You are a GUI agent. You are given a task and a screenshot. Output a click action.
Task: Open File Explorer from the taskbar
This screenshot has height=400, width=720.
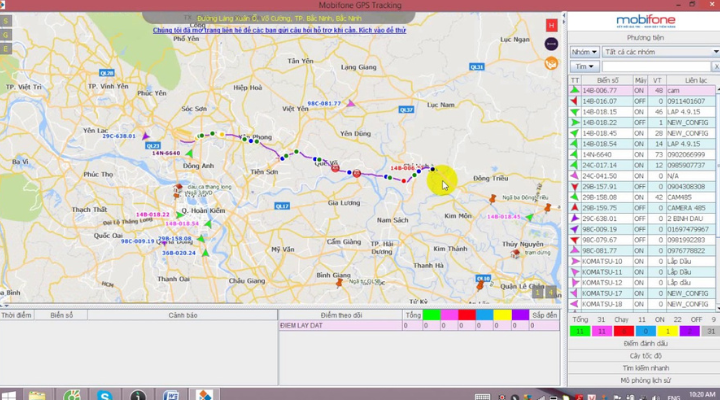(x=37, y=395)
